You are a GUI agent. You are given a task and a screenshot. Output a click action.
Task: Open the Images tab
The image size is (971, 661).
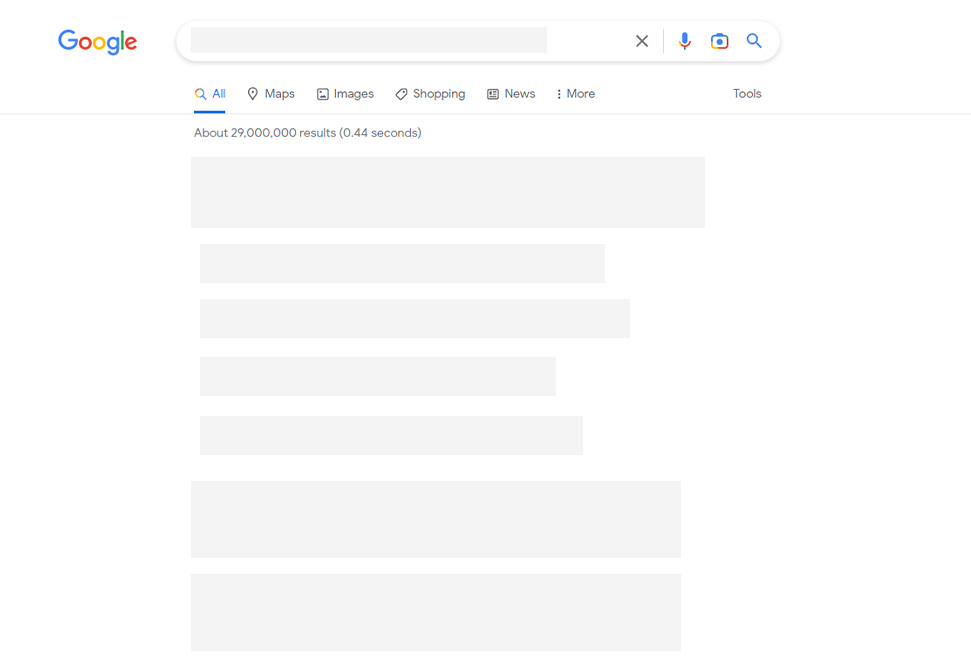[x=345, y=94]
